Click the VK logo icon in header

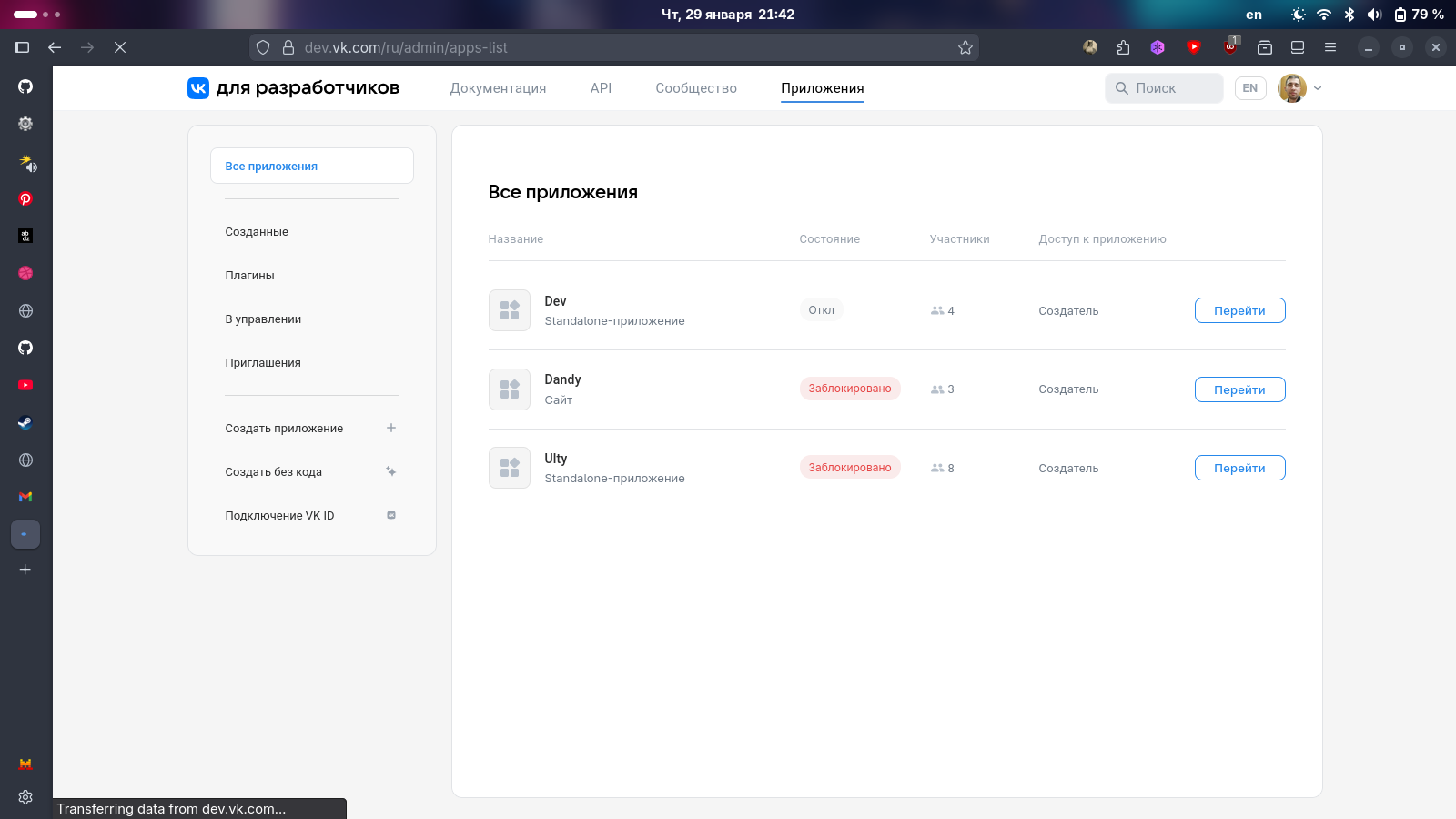point(198,88)
